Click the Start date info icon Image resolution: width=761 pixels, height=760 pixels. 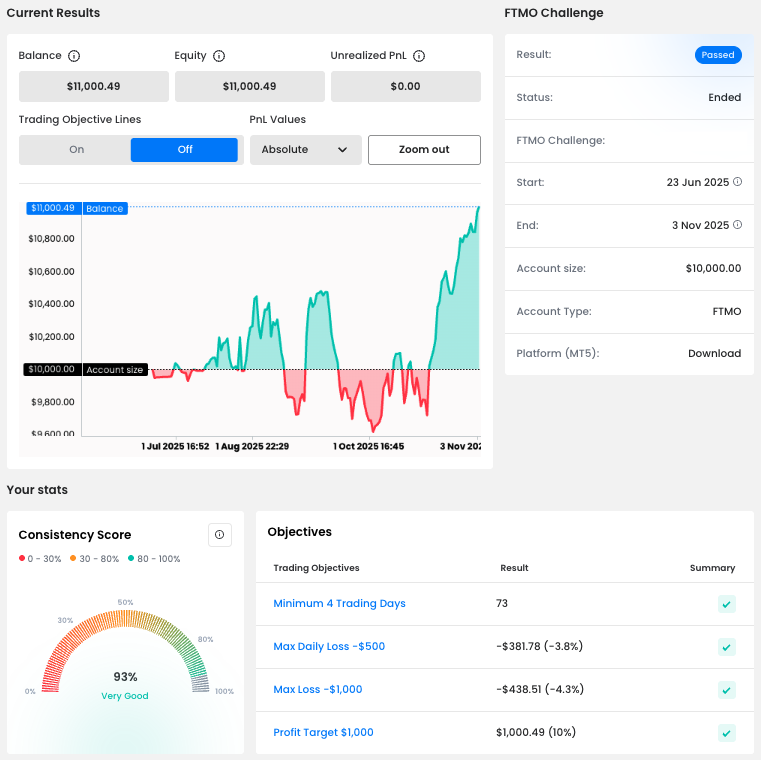[737, 182]
